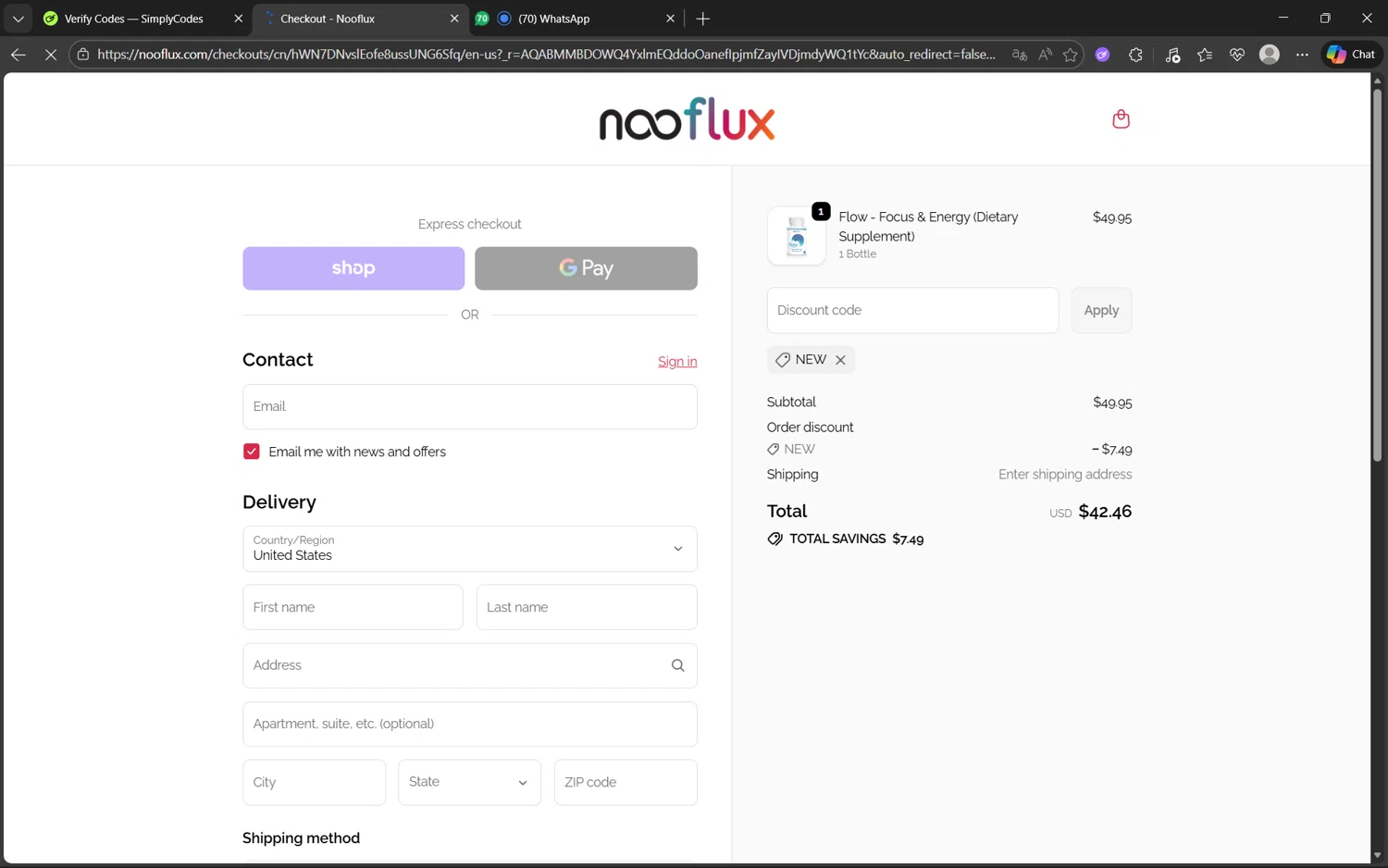
Task: Click the scrollbar down arrow
Action: pos(1378,855)
